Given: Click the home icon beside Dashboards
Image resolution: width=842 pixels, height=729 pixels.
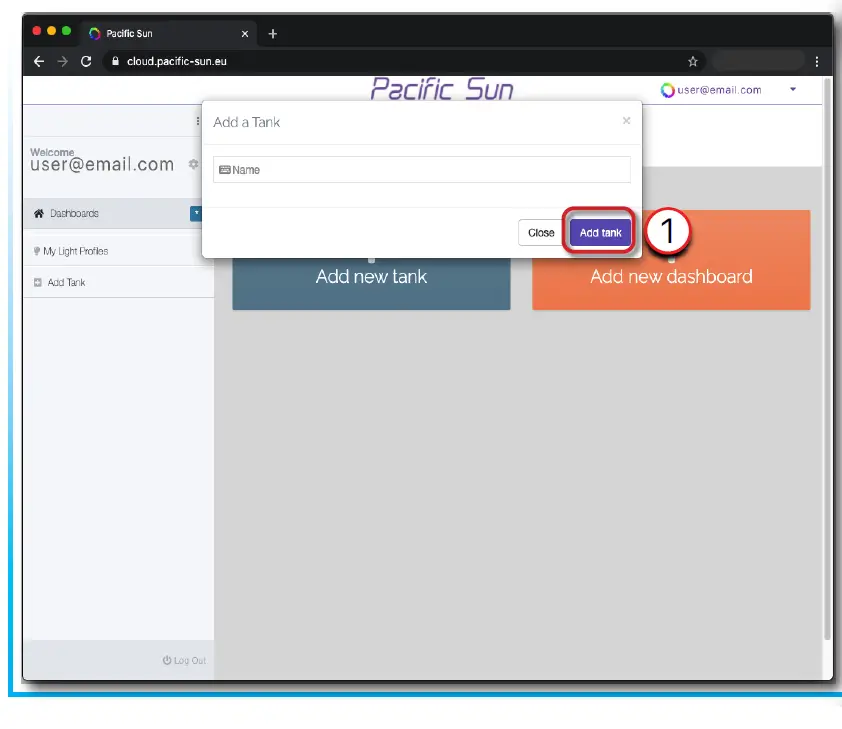Looking at the screenshot, I should point(39,214).
